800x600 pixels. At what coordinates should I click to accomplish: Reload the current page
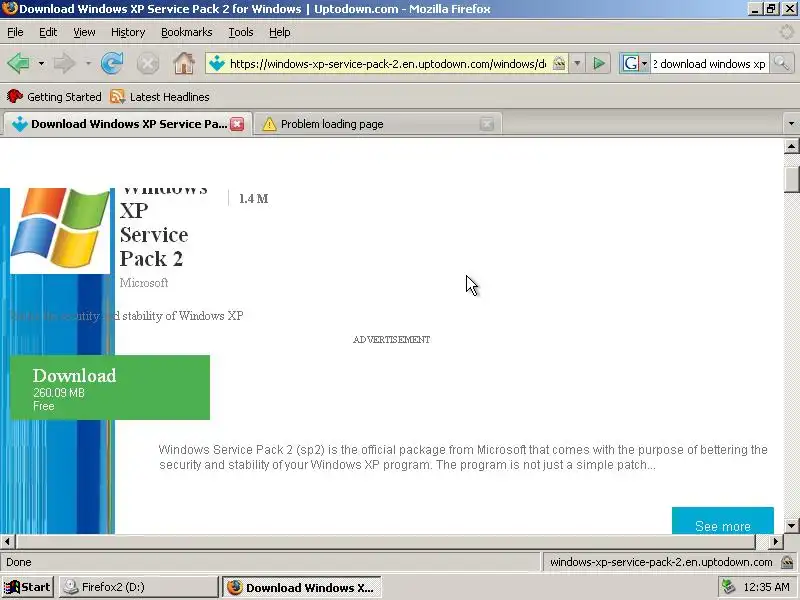pos(112,64)
